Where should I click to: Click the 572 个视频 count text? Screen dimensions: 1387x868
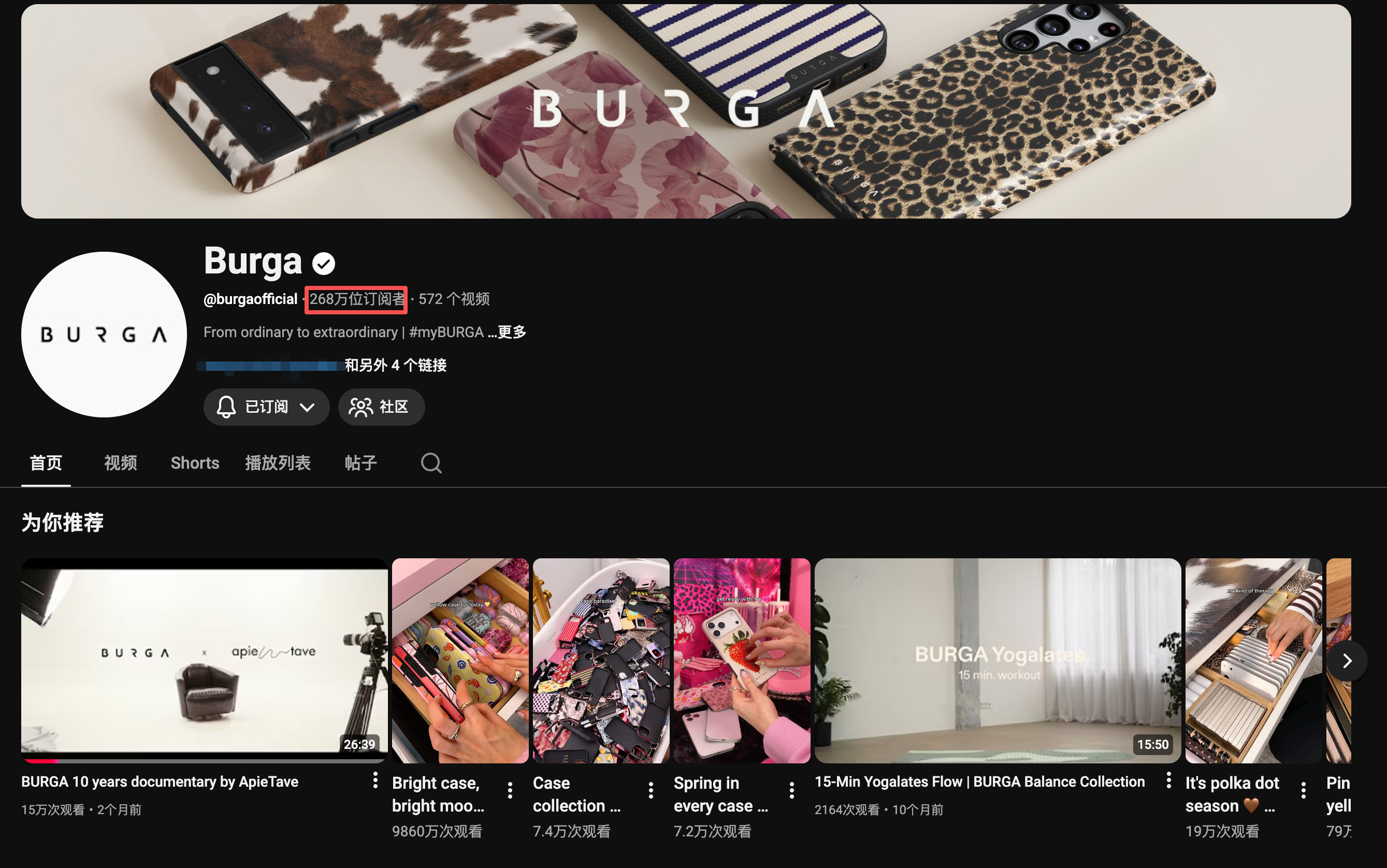click(454, 299)
